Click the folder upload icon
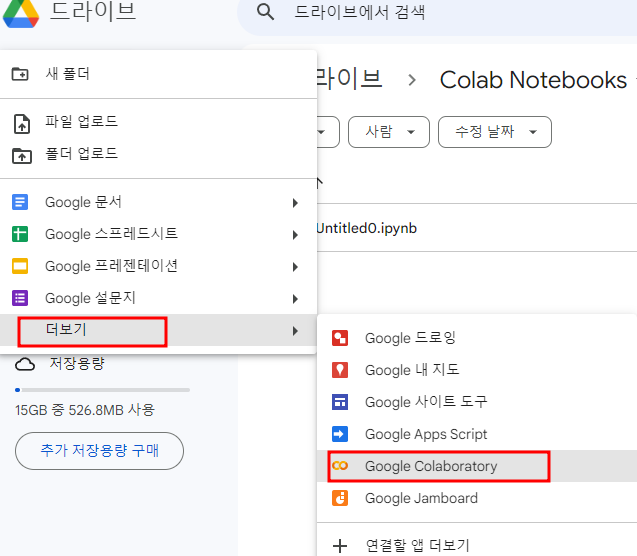Image resolution: width=637 pixels, height=556 pixels. point(22,156)
